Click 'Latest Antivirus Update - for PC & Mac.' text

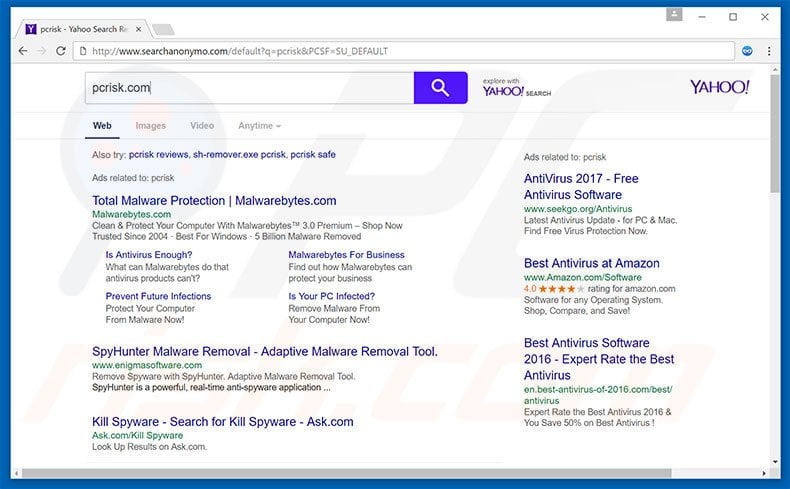point(600,220)
